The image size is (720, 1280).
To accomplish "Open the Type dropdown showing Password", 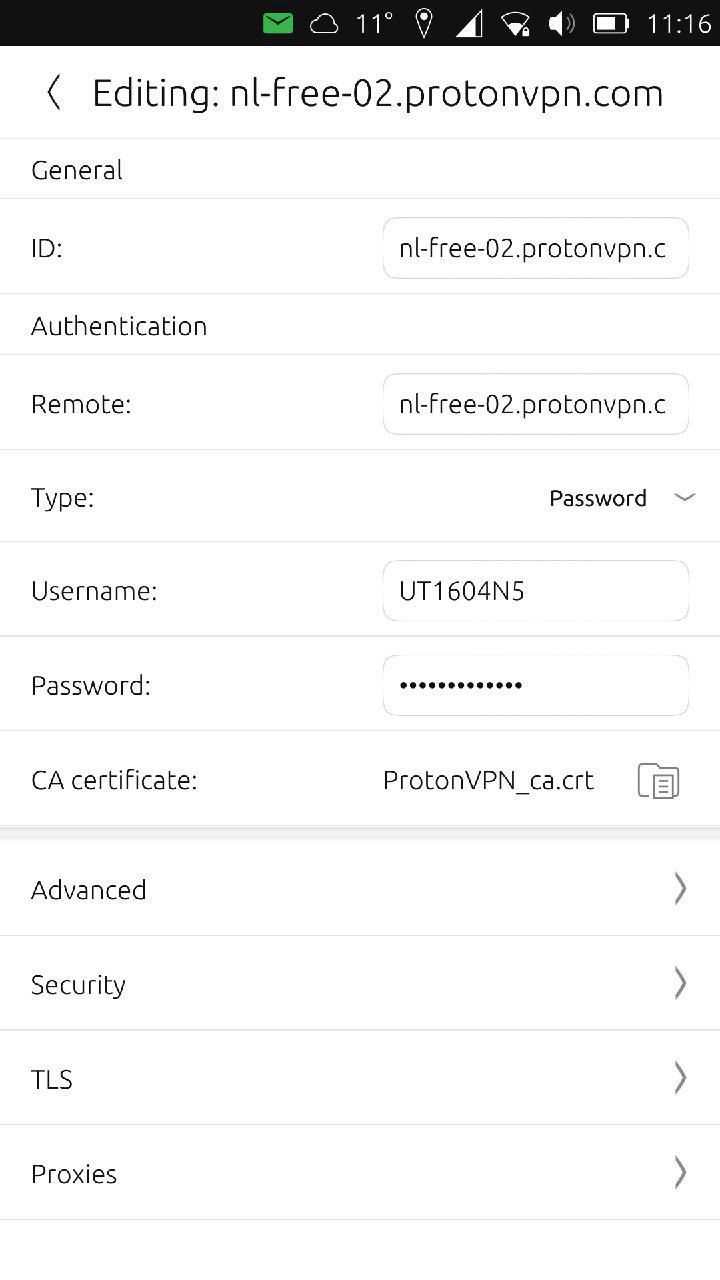I will [620, 498].
